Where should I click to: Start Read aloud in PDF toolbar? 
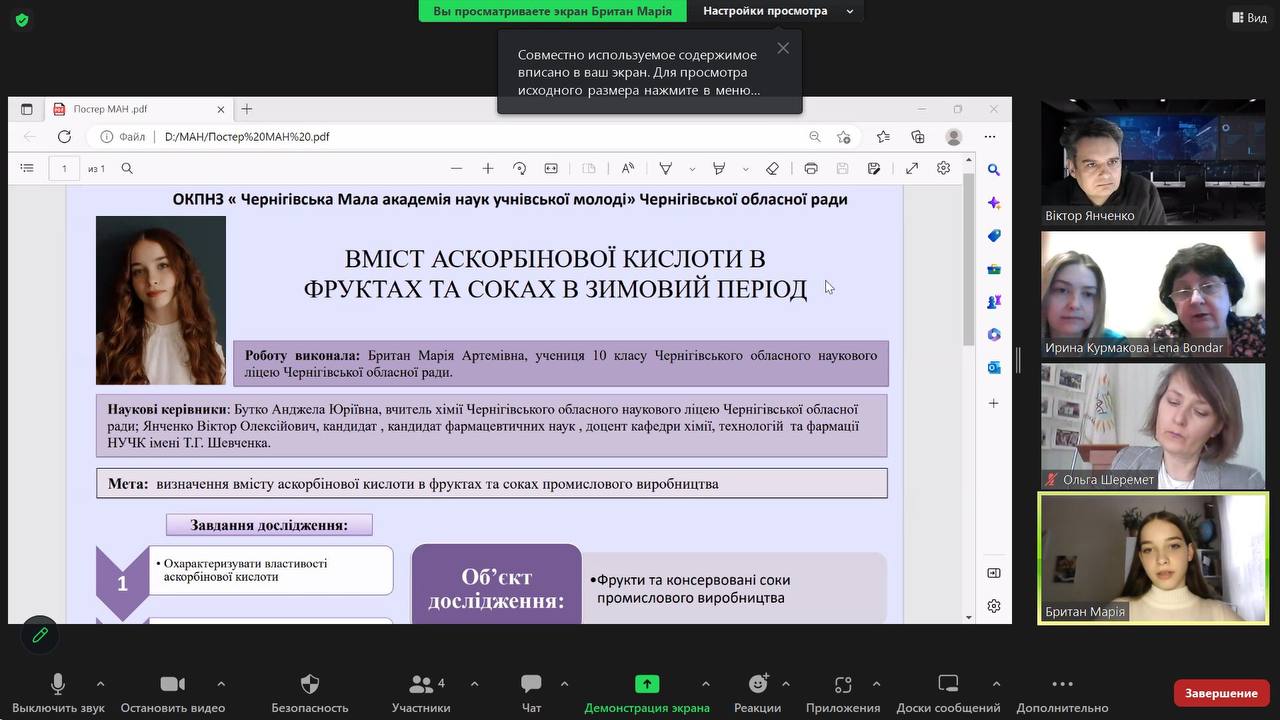(x=628, y=168)
